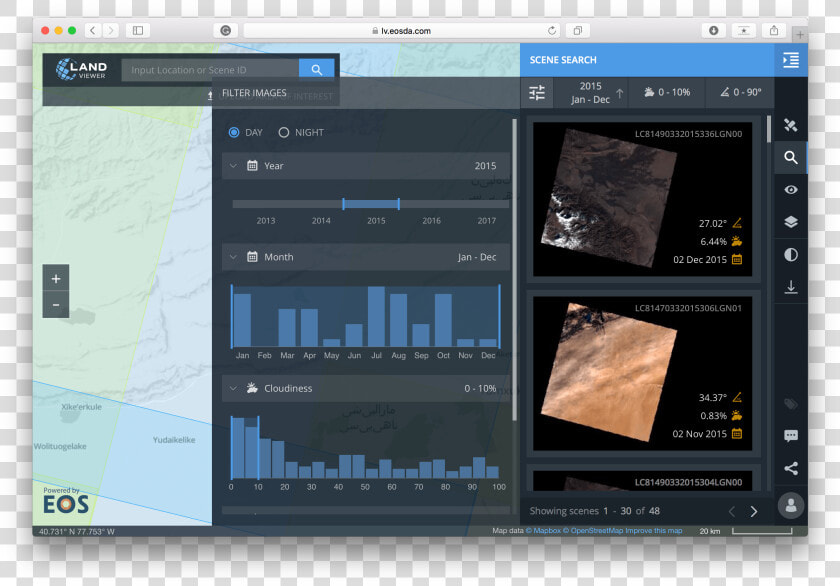Go to previous page of scenes
This screenshot has width=840, height=586.
click(732, 512)
